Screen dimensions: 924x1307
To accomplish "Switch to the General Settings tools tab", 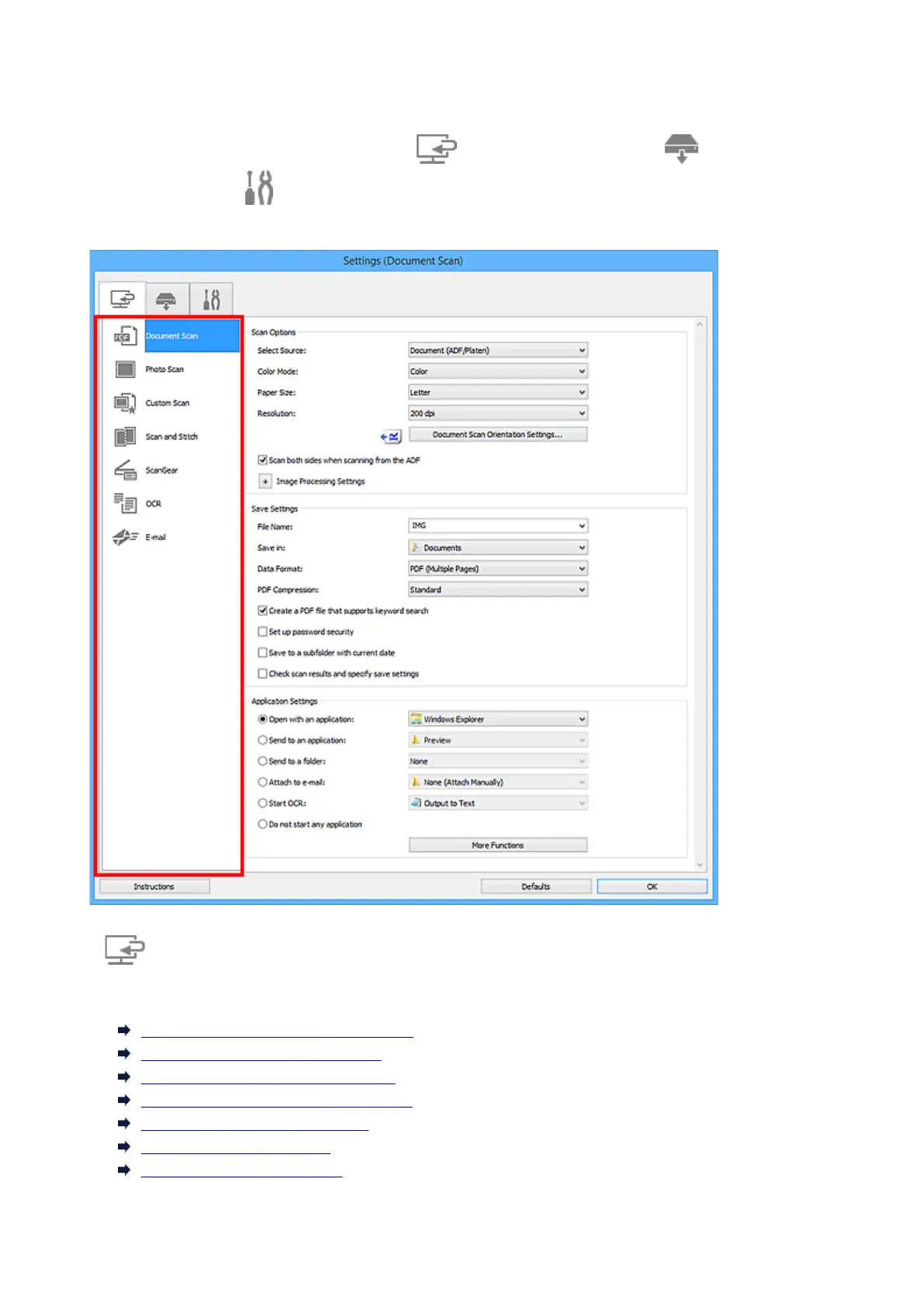I will tap(211, 300).
